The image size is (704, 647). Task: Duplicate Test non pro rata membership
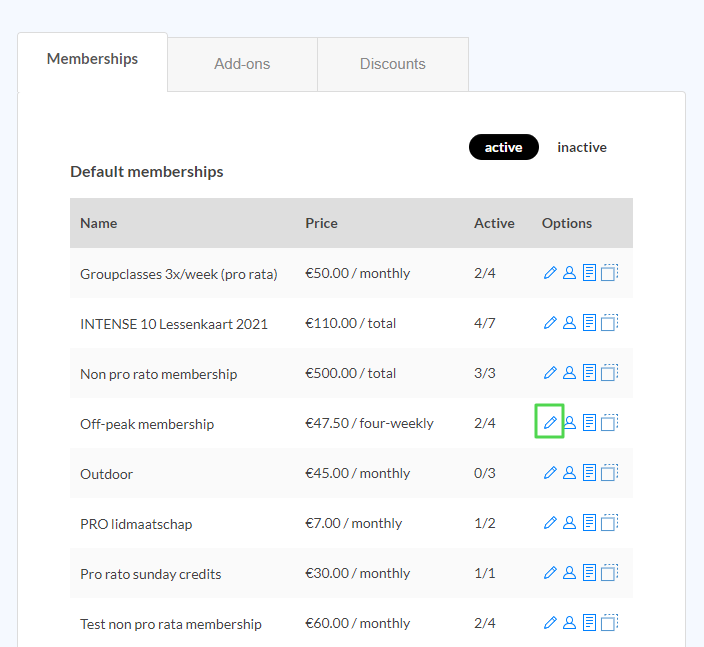(609, 623)
